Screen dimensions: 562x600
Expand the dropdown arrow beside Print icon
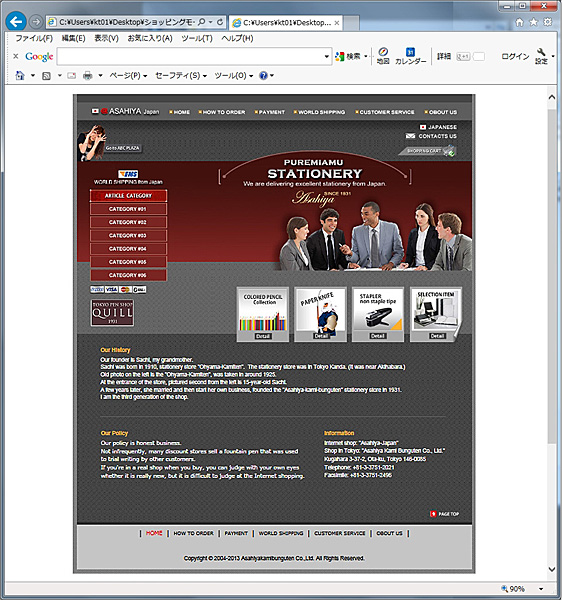[100, 76]
